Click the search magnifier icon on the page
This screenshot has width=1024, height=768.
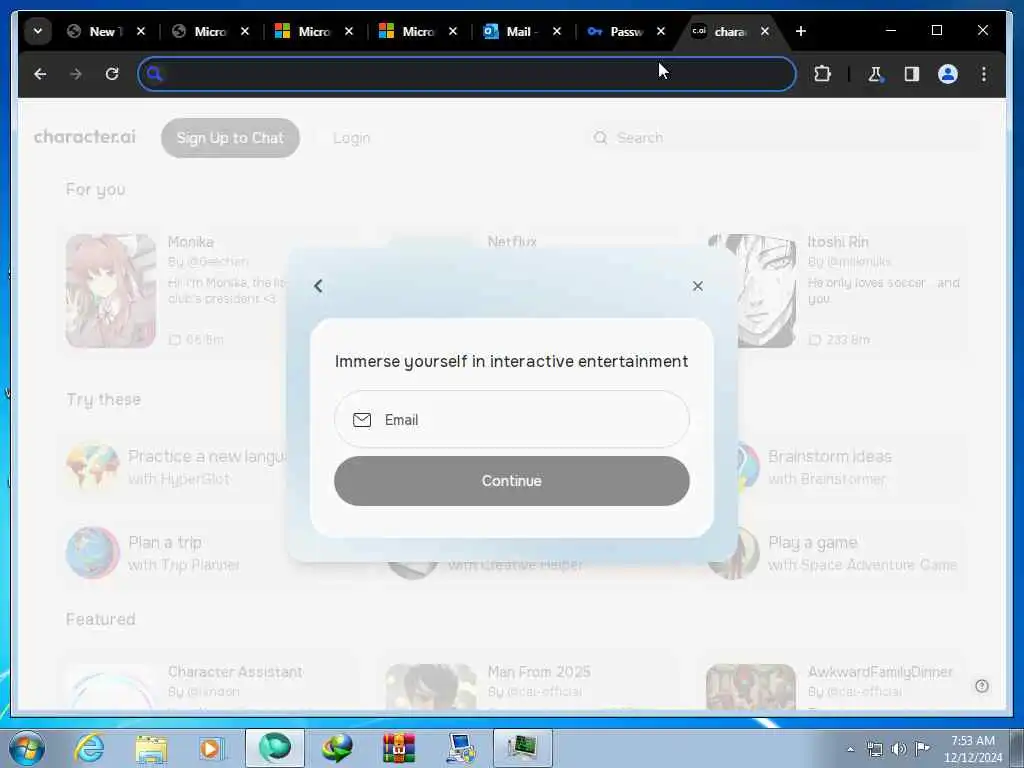[x=600, y=138]
